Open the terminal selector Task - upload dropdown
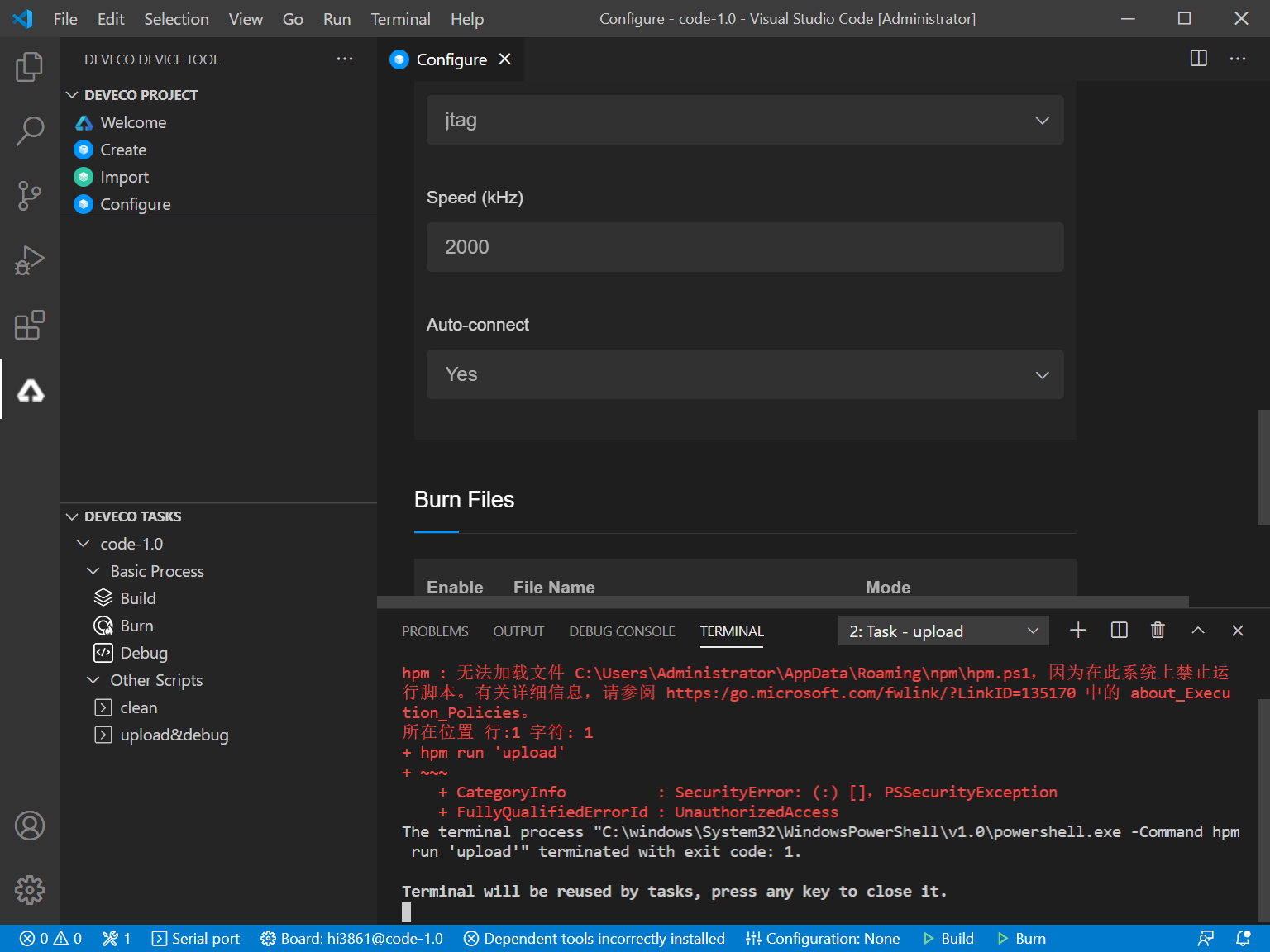Image resolution: width=1270 pixels, height=952 pixels. 943,631
